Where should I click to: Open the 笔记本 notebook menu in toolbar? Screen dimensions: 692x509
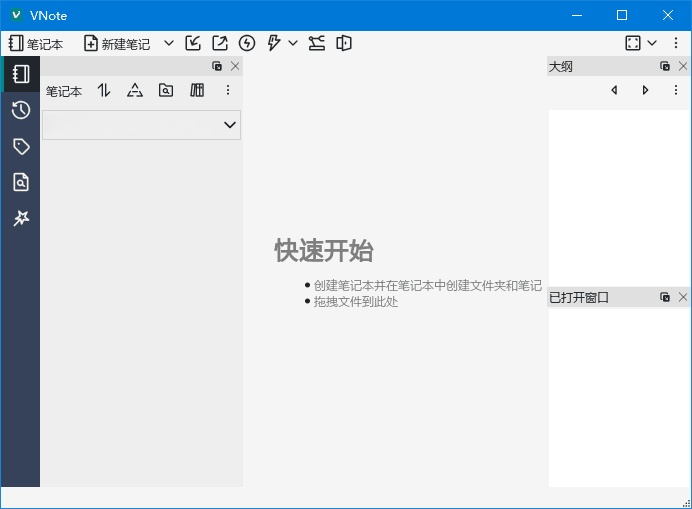35,44
